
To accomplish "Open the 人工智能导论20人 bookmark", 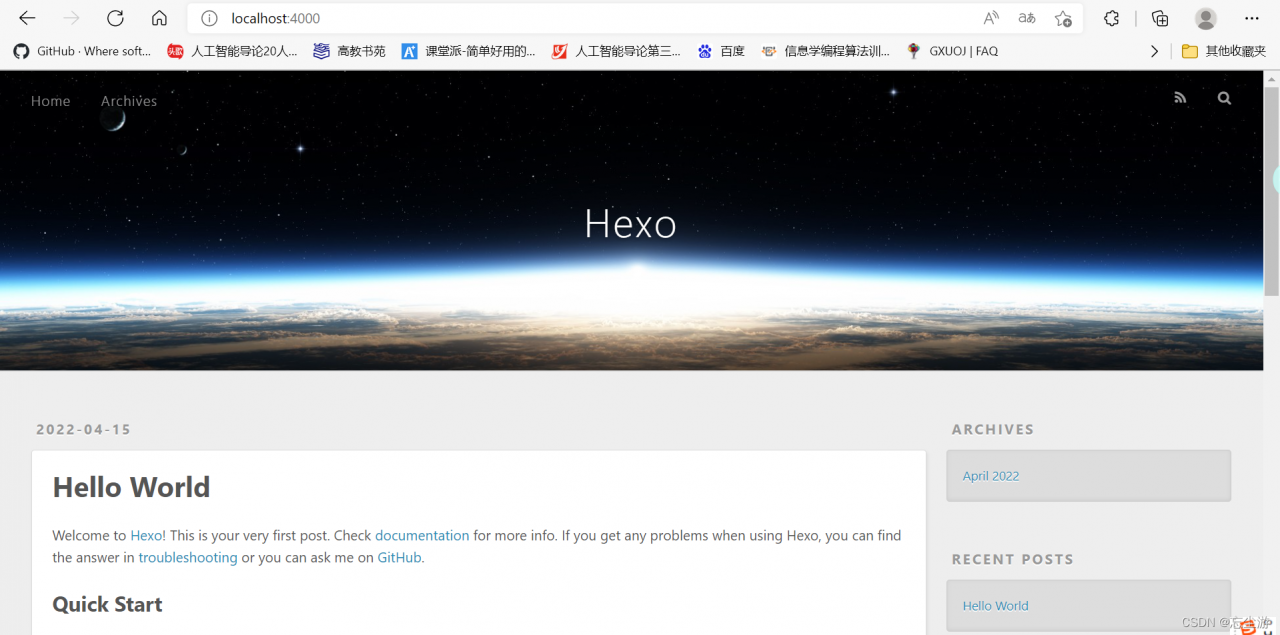I will point(232,51).
